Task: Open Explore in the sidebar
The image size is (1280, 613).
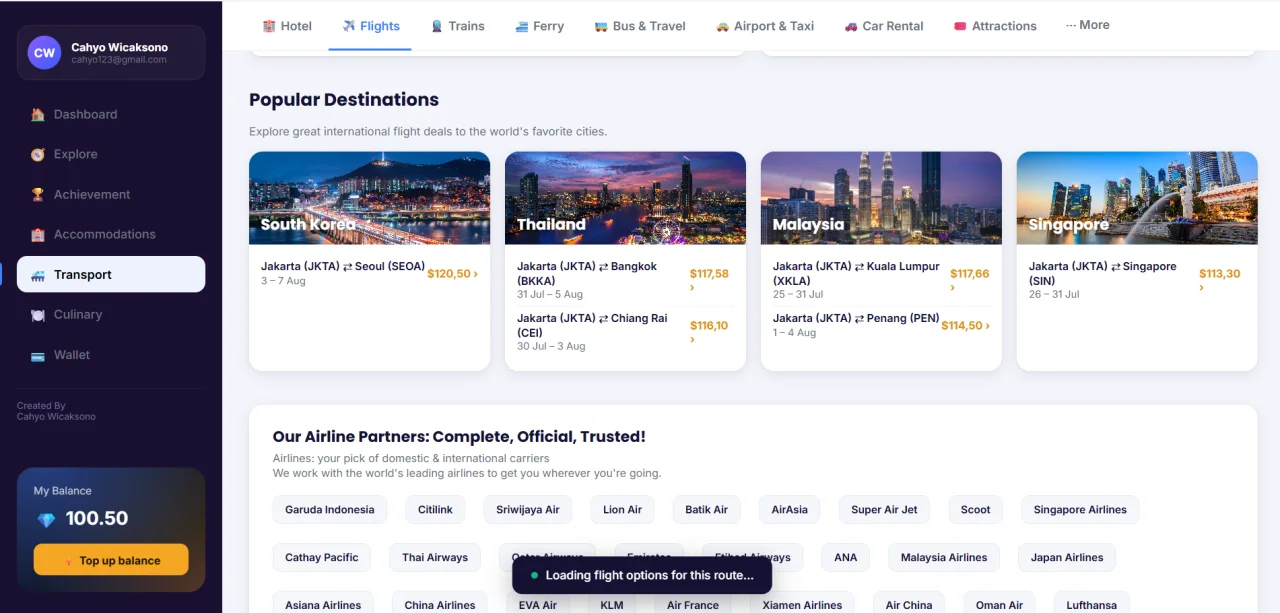Action: [111, 154]
